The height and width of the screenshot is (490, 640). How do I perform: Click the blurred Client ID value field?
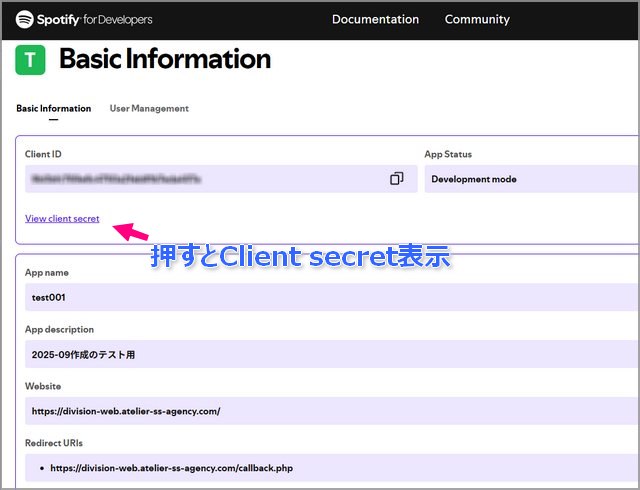click(200, 179)
